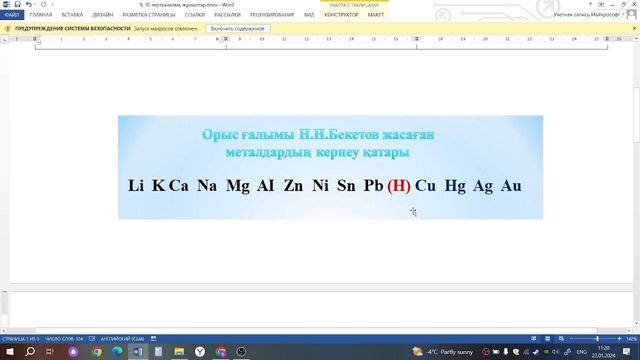Switch to print layout view
This screenshot has width=640, height=360.
(x=547, y=339)
